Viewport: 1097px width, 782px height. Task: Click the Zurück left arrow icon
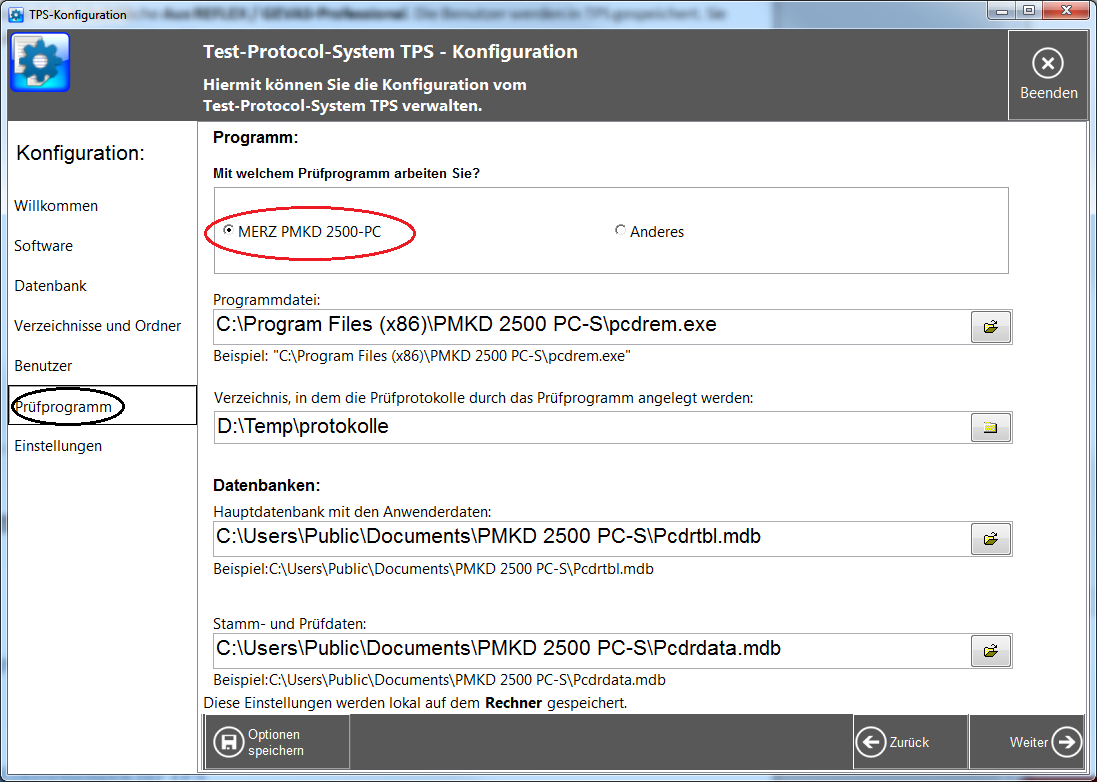(x=871, y=741)
